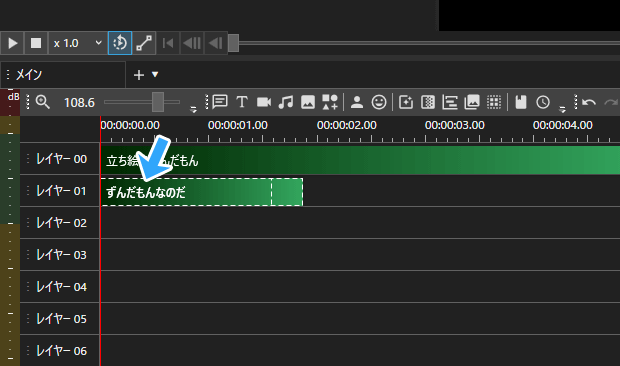Open the overflow arrow after the zoom slider
Screen dimensions: 620x366
pyautogui.click(x=193, y=109)
